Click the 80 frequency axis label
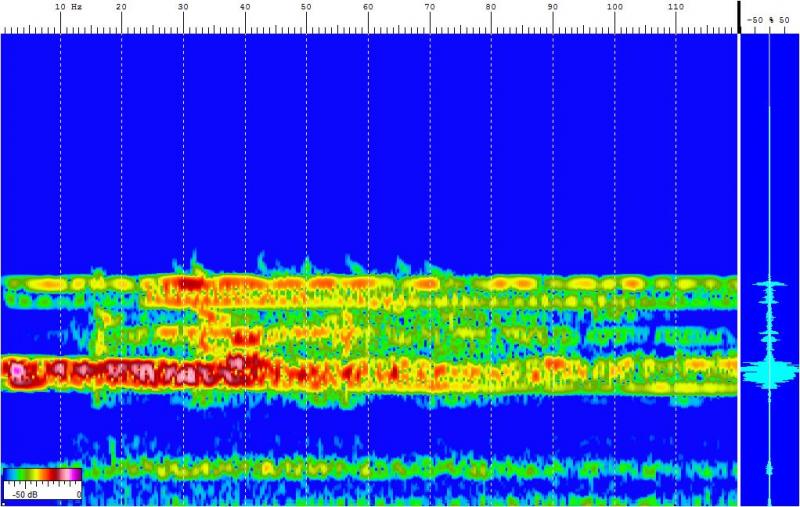 pos(491,7)
